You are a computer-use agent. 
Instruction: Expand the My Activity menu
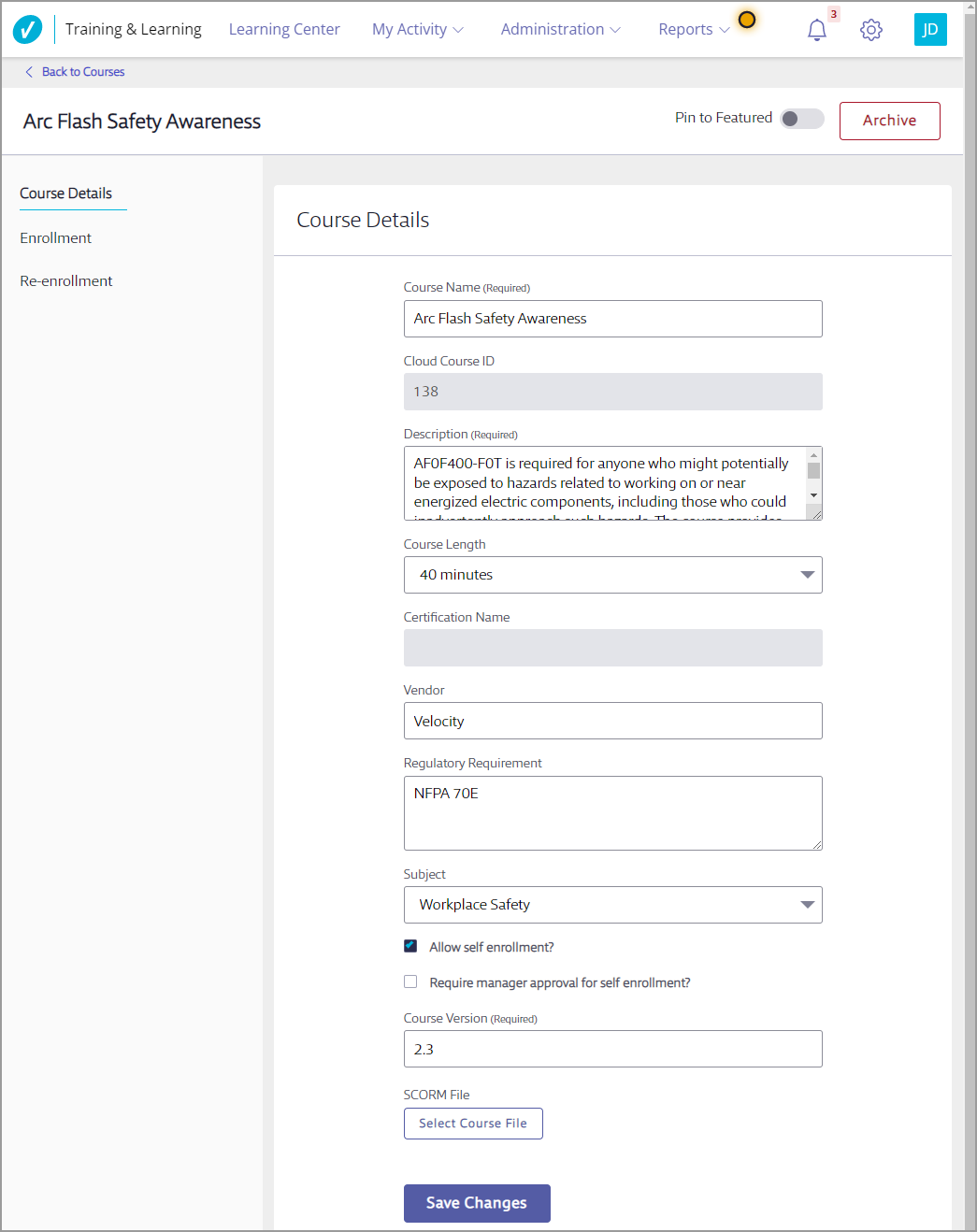[x=418, y=30]
